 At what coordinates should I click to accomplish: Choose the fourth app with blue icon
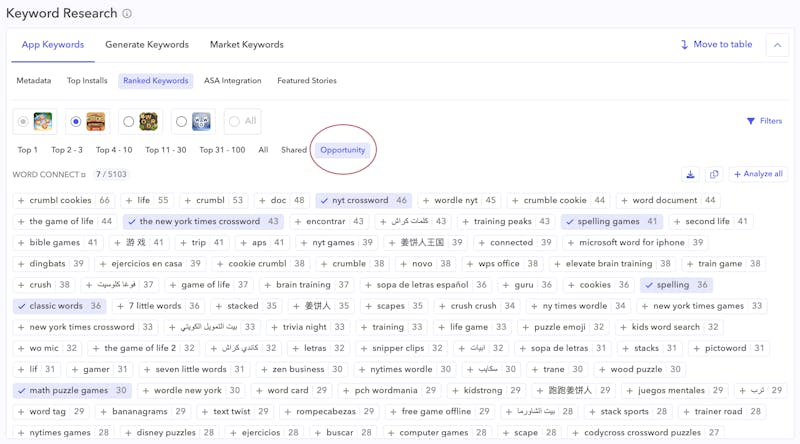(x=181, y=122)
